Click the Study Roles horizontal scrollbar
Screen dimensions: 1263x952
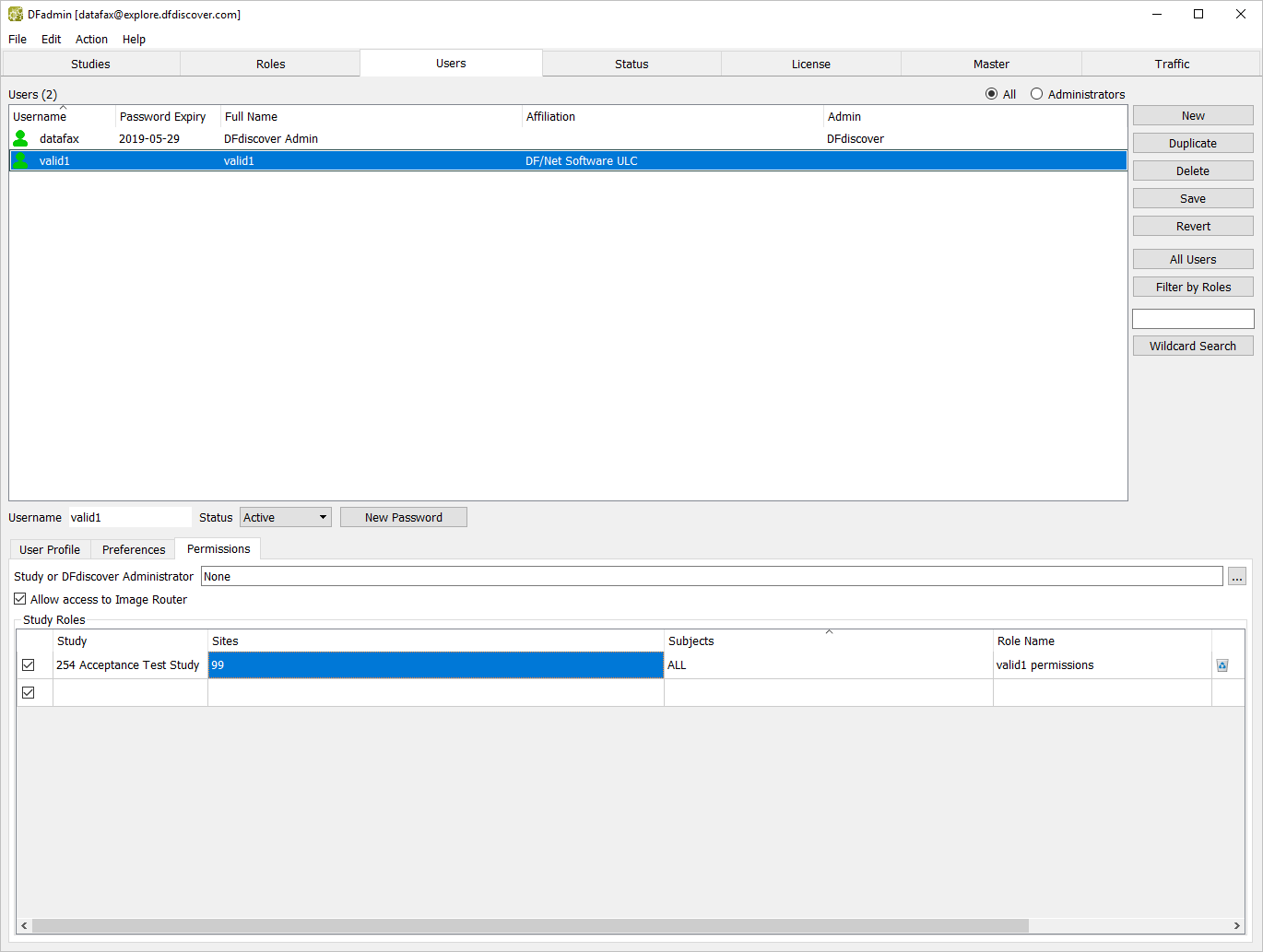click(530, 925)
